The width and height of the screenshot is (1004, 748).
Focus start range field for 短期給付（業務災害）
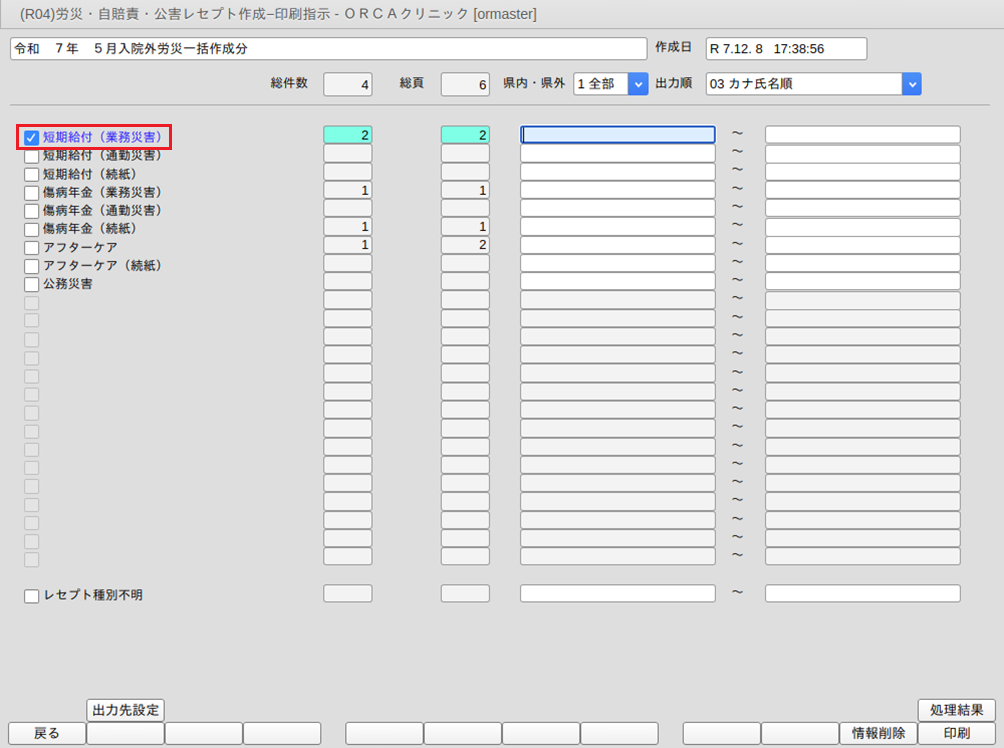(x=618, y=135)
